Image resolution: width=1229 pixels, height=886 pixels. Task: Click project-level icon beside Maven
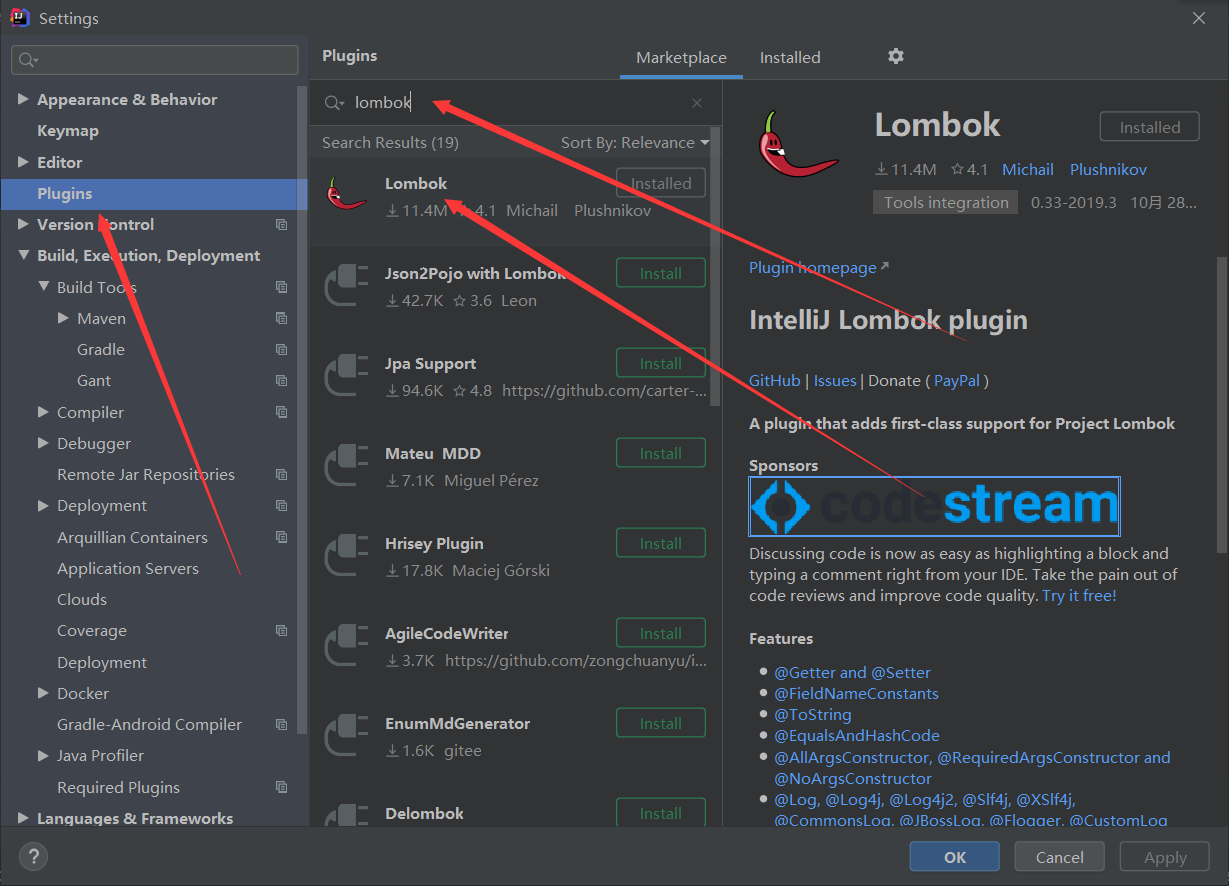click(x=281, y=319)
